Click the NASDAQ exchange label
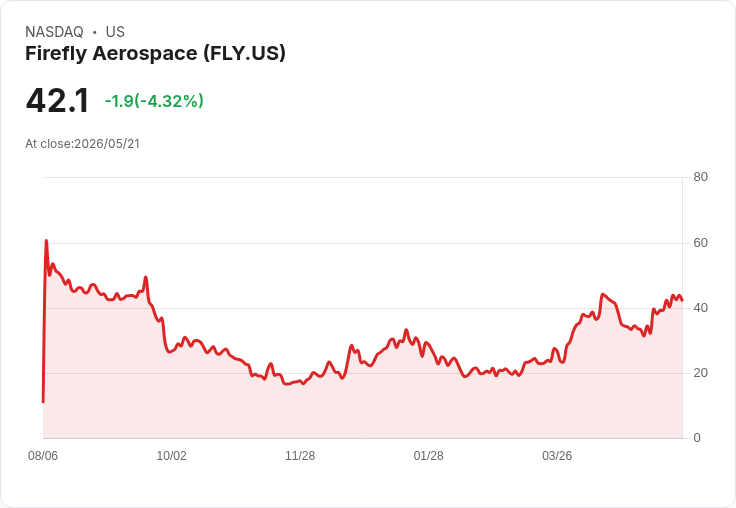The width and height of the screenshot is (736, 508). (x=54, y=32)
